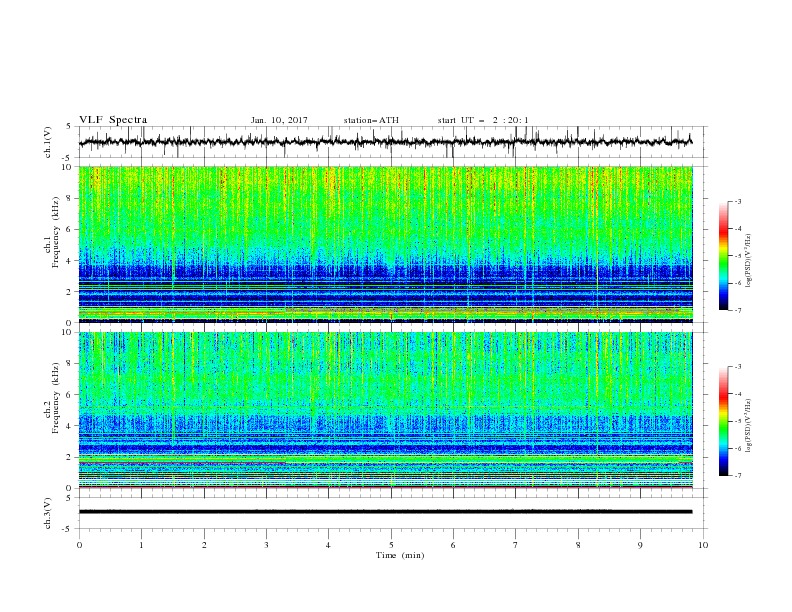This screenshot has width=792, height=612.
Task: Click the "10" kHz tick on ch.1 frequency axis
Action: [68, 167]
